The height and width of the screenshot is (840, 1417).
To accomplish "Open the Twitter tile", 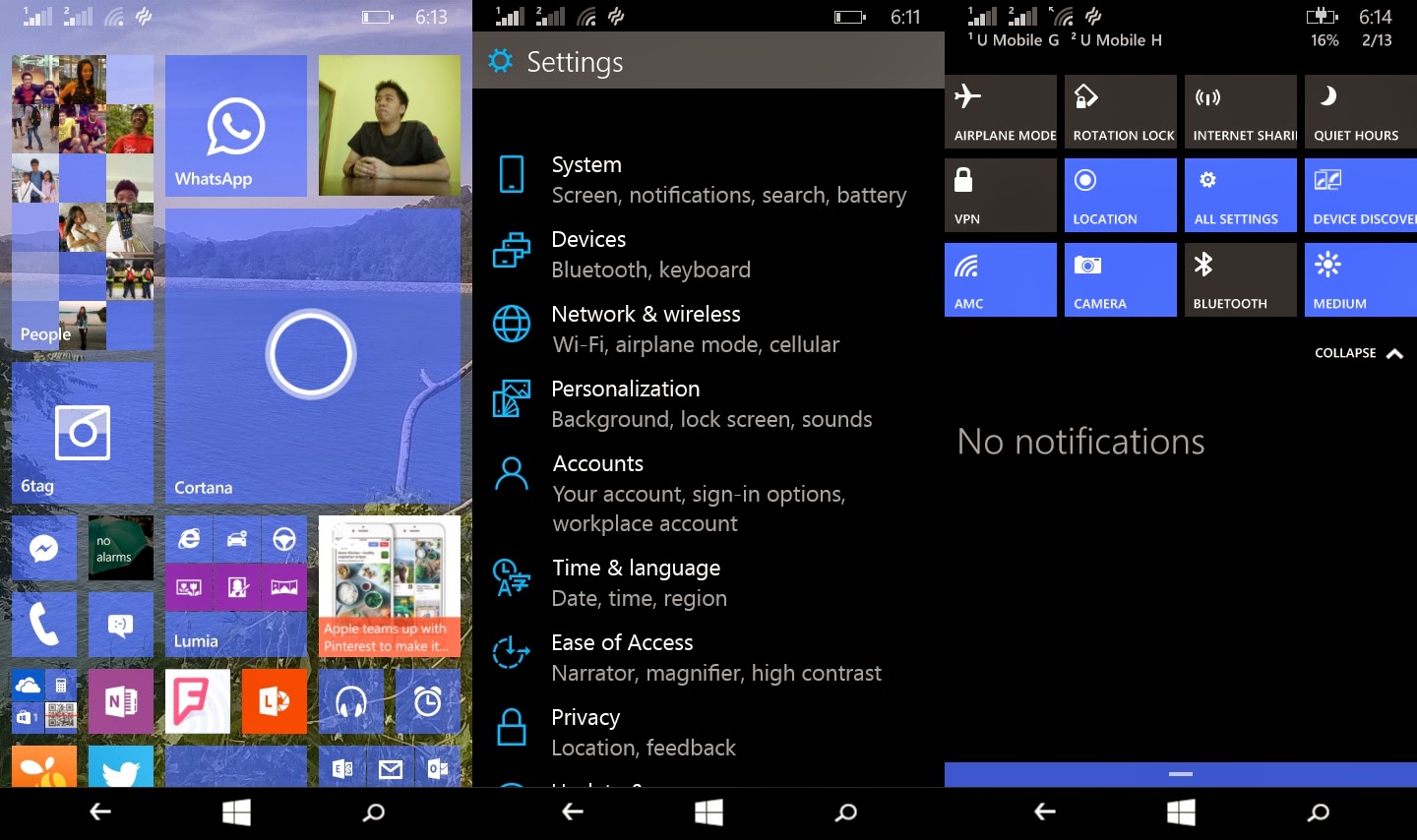I will tap(121, 766).
